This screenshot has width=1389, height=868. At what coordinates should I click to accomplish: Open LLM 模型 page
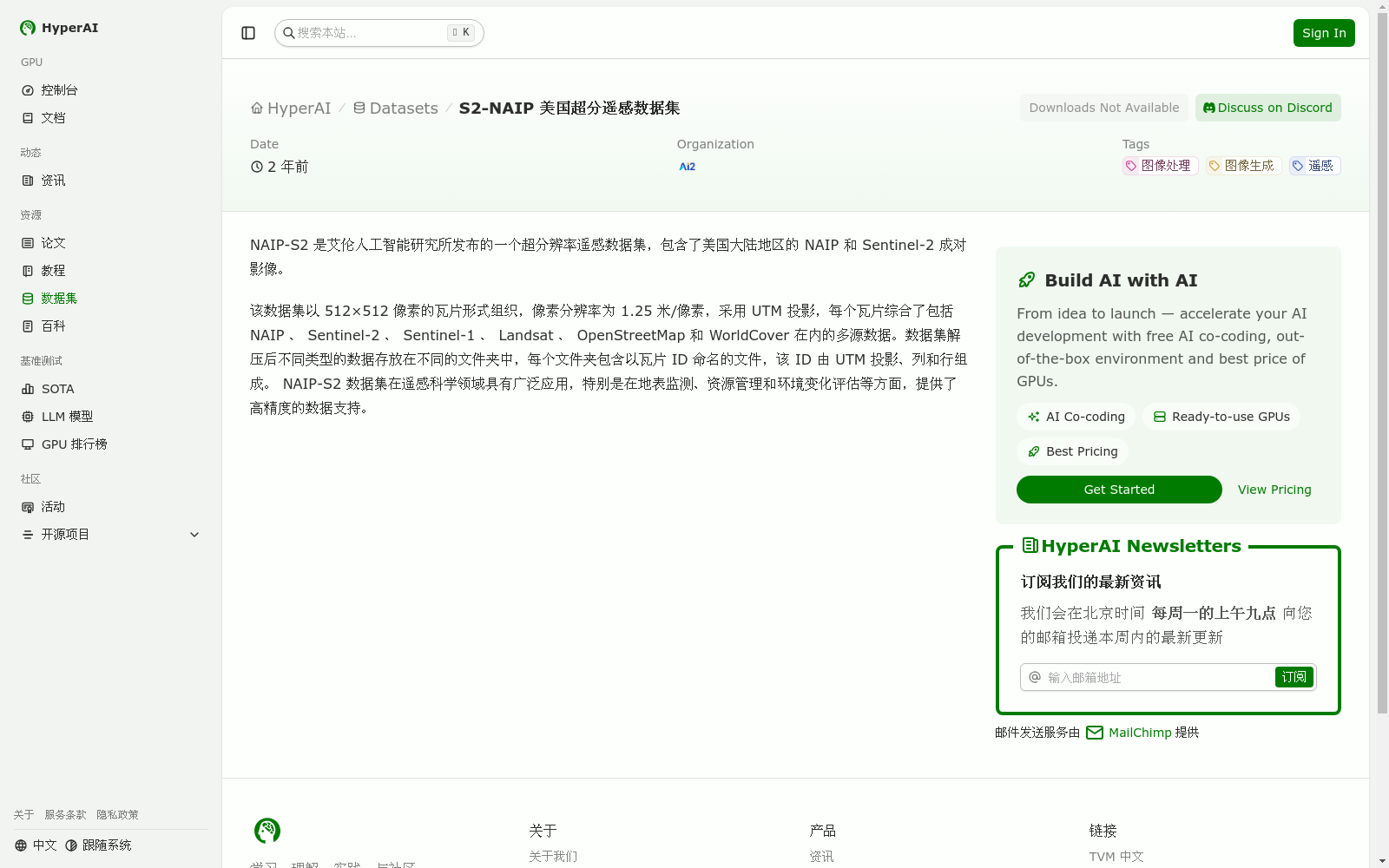coord(110,417)
